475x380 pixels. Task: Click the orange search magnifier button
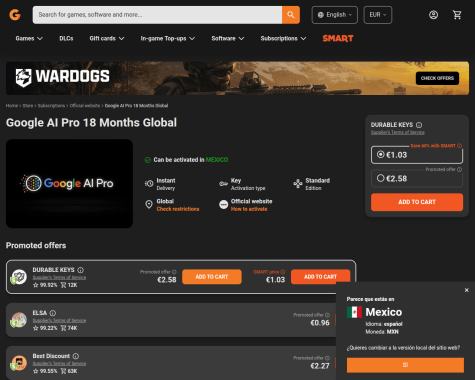pyautogui.click(x=291, y=15)
